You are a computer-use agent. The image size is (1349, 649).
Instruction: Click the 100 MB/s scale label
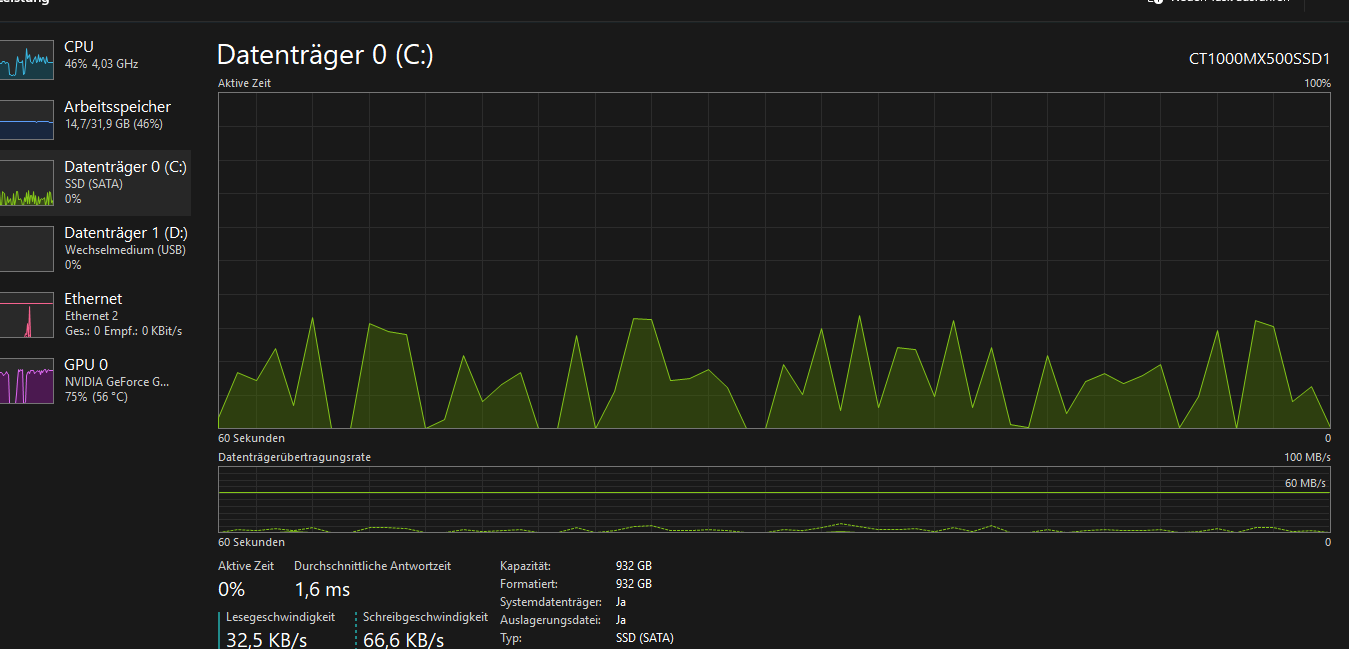[x=1307, y=457]
